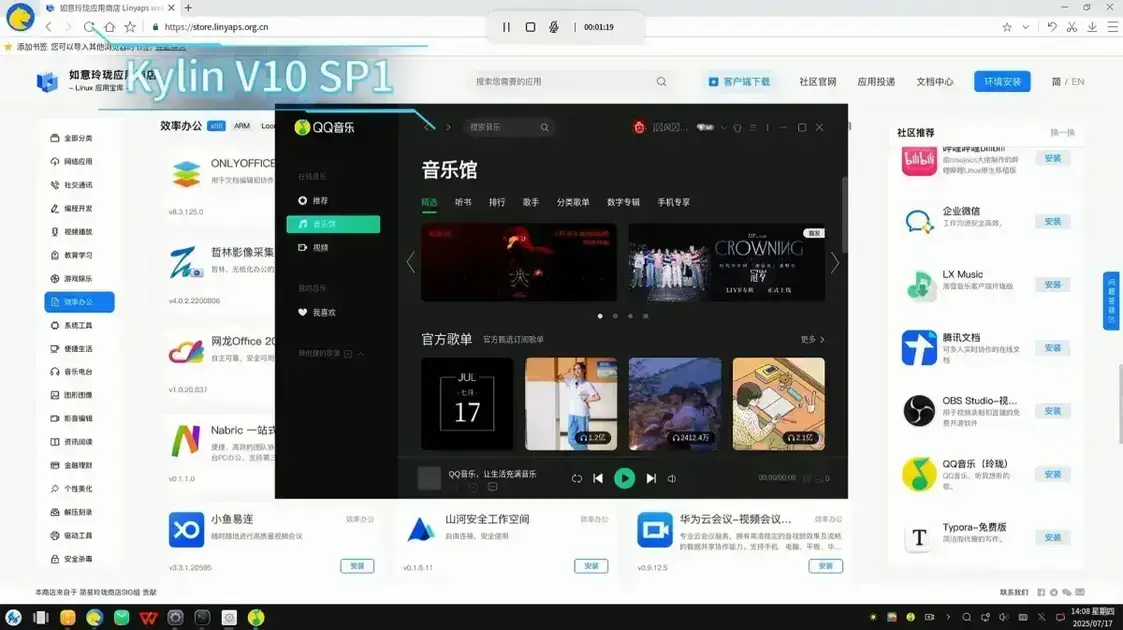This screenshot has width=1123, height=630.
Task: Skip to the next track
Action: point(651,478)
